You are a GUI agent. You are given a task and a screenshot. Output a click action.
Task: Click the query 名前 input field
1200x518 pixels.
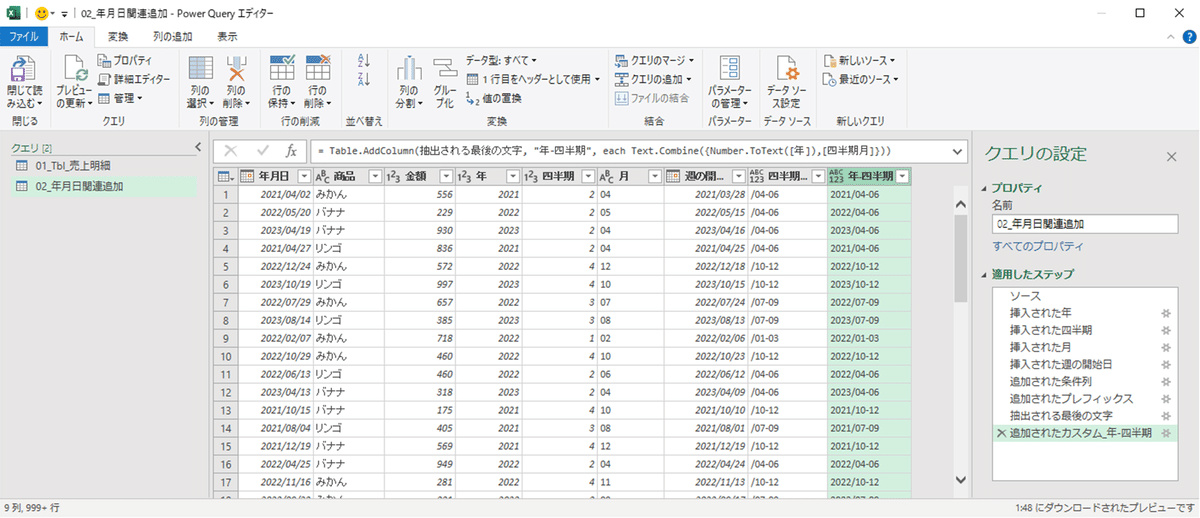click(x=1085, y=225)
